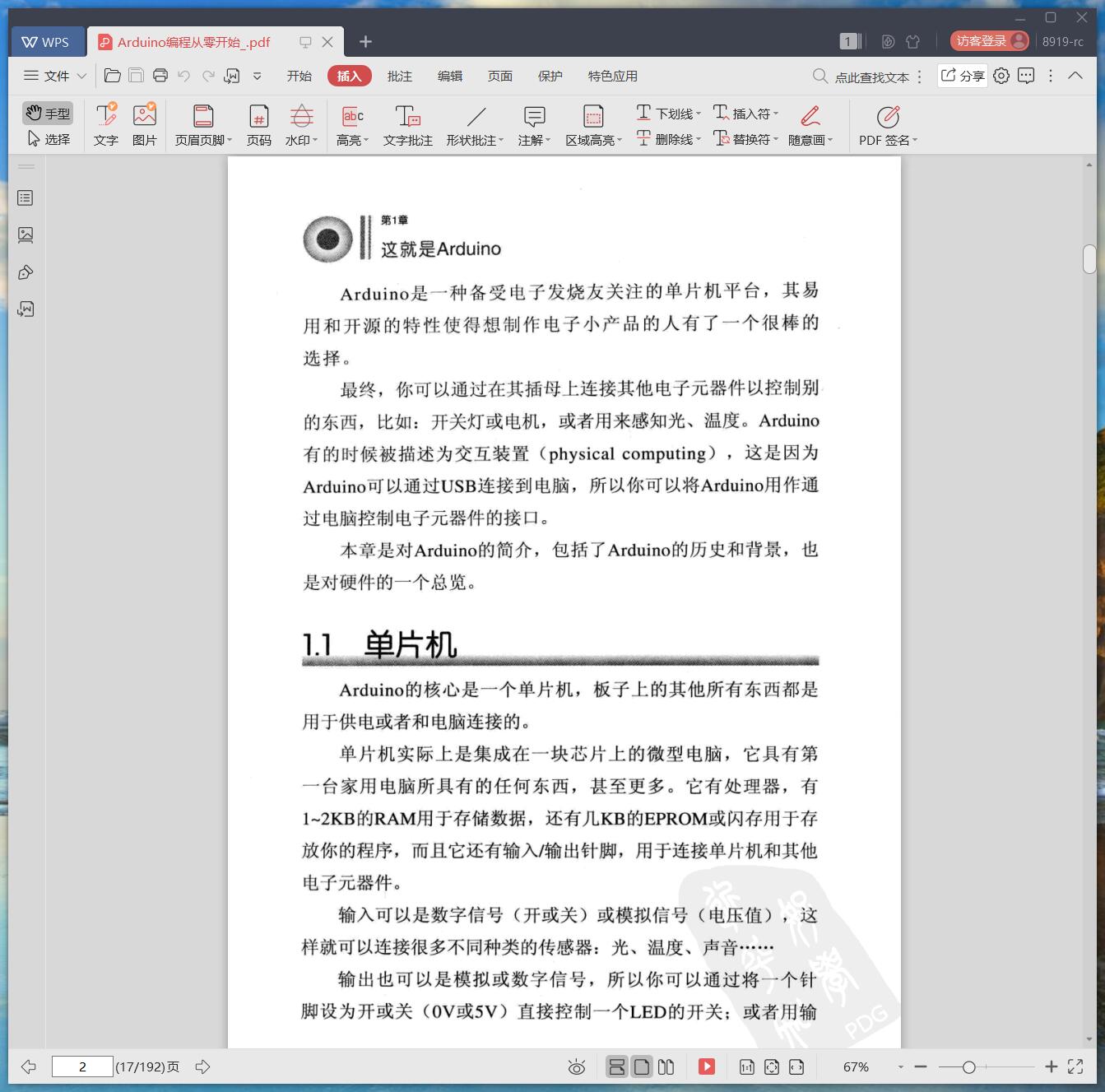Enable continuous scrolling view
Screen dimensions: 1105x1092
[616, 1066]
